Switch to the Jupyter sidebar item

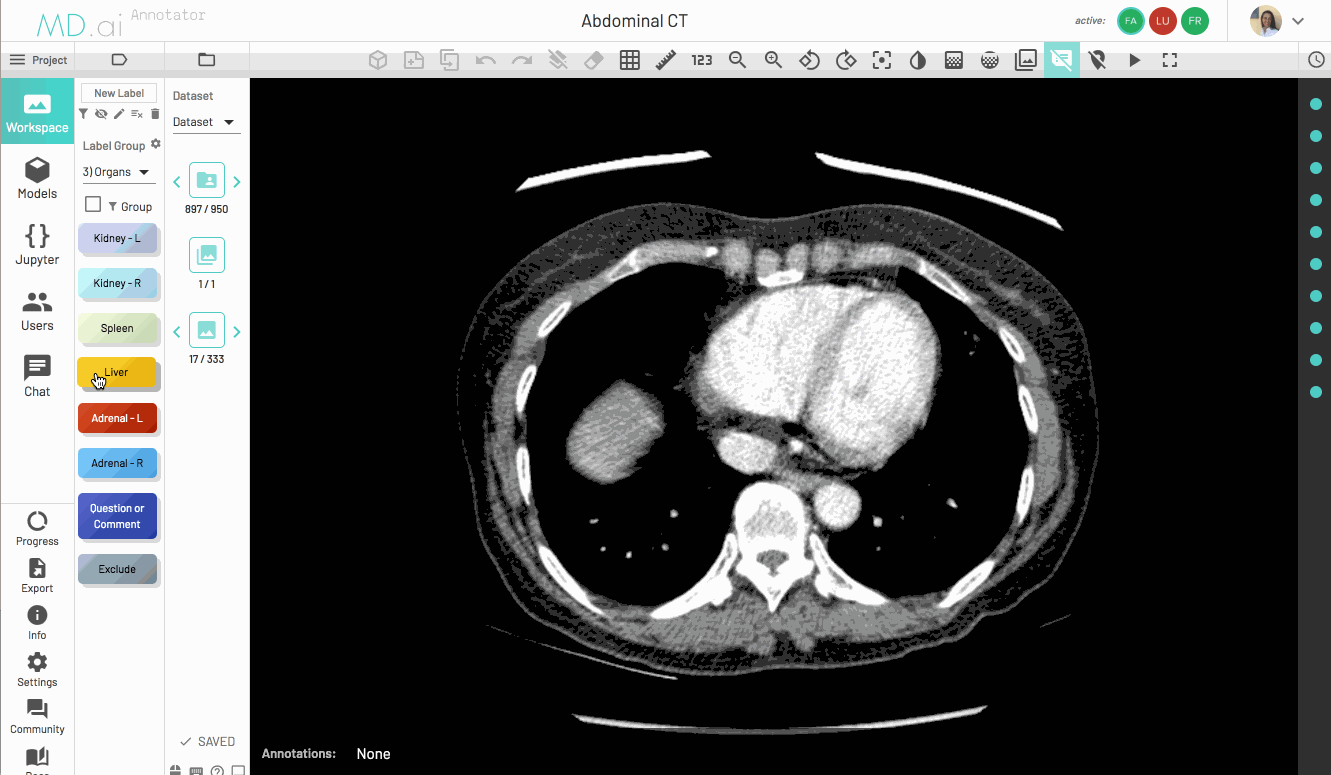pos(37,245)
